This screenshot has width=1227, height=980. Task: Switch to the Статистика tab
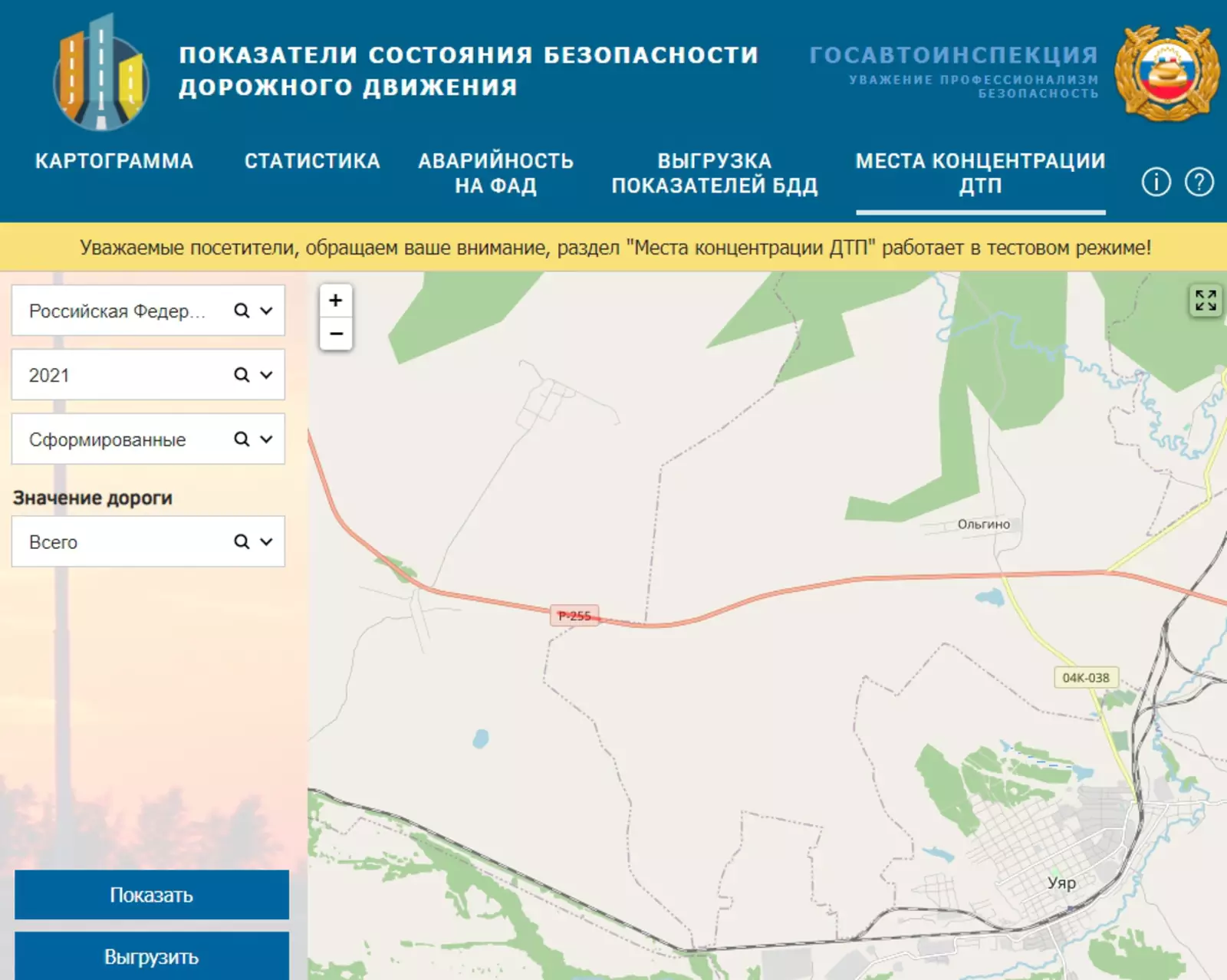coord(312,161)
